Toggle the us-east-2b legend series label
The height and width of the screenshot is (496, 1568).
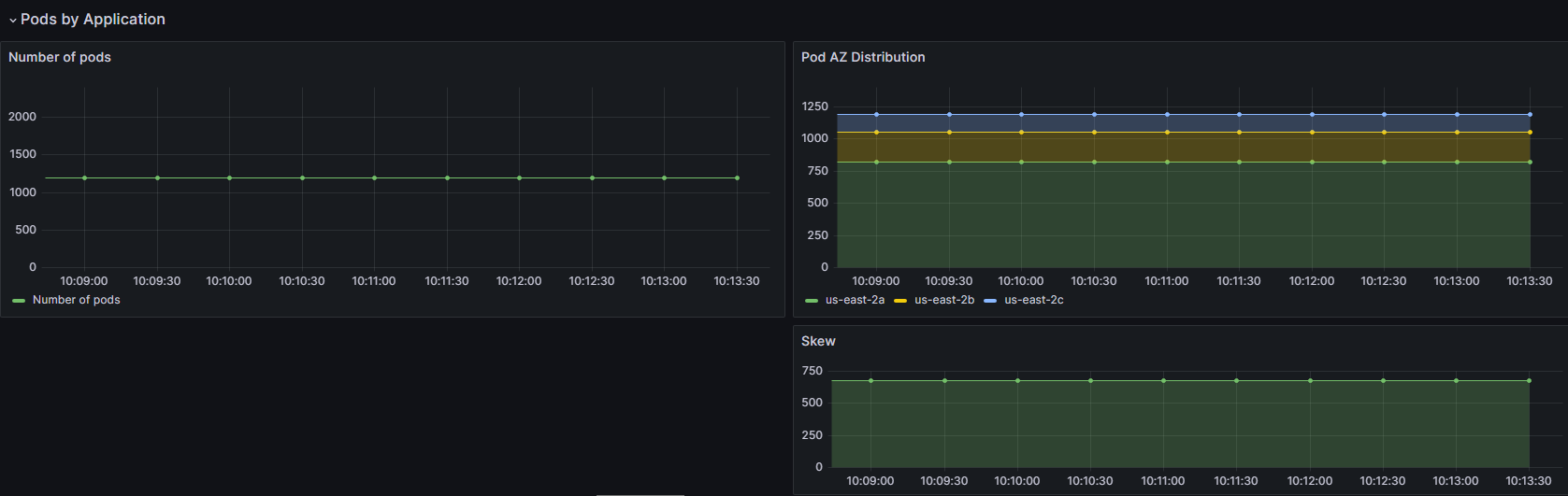944,300
